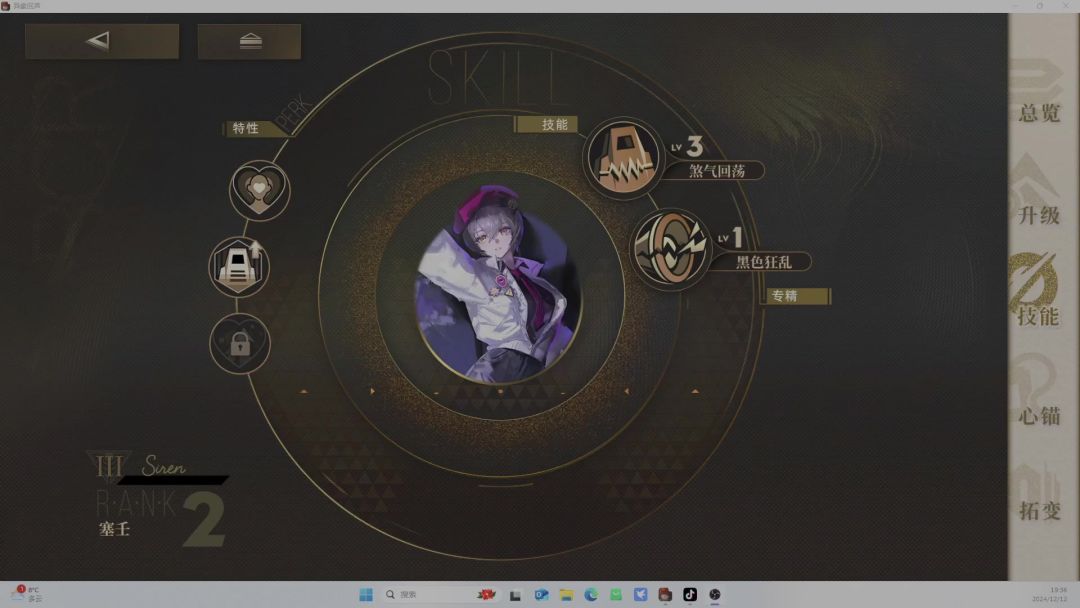This screenshot has height=608, width=1080.
Task: Select the 煞气回荡 skill icon
Action: tap(623, 158)
